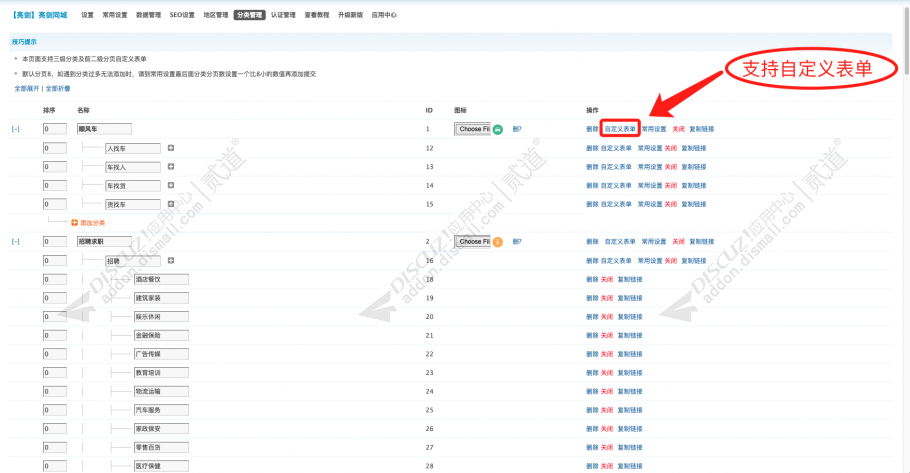The width and height of the screenshot is (910, 473).
Task: Click the 技巧提示 heading
Action: [x=24, y=42]
